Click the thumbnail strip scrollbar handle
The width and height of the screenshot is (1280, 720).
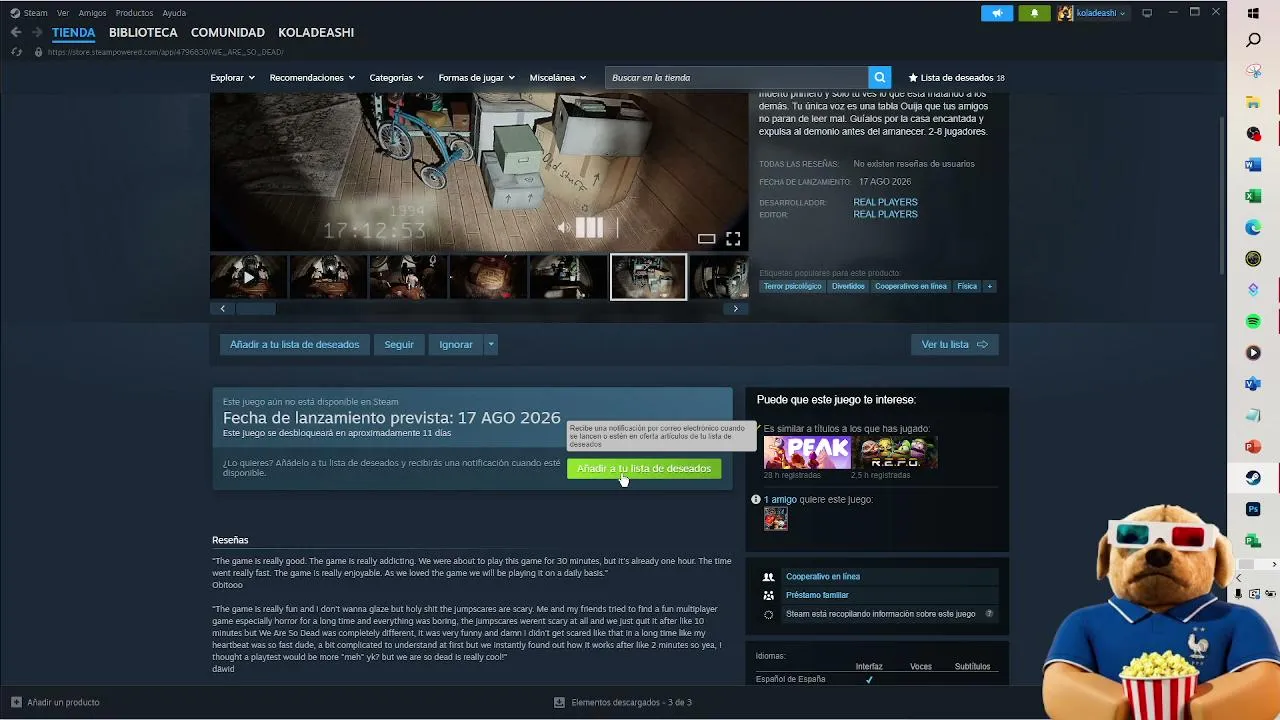pos(255,309)
